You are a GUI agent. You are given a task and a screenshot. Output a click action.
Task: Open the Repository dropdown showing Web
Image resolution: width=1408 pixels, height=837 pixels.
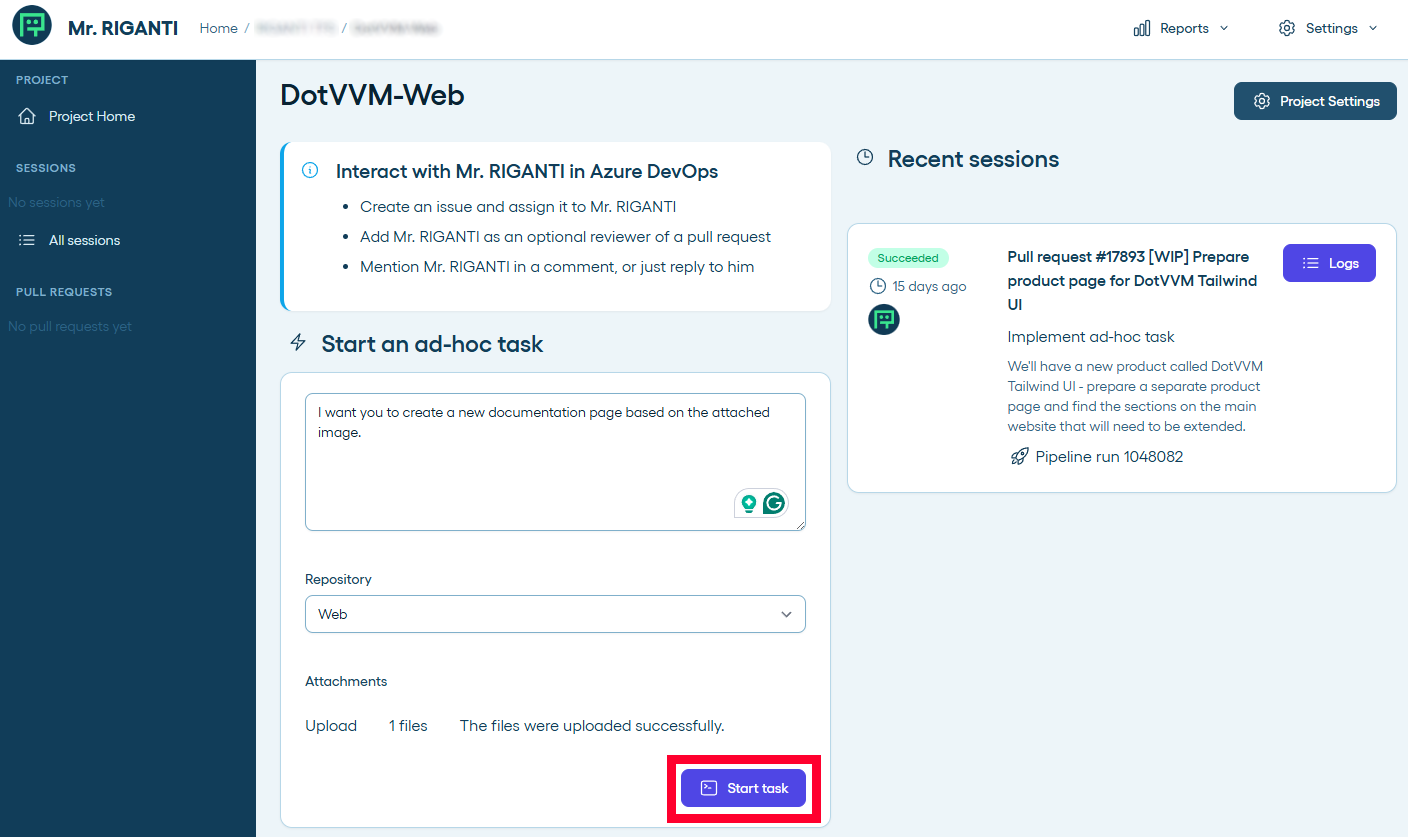coord(555,614)
